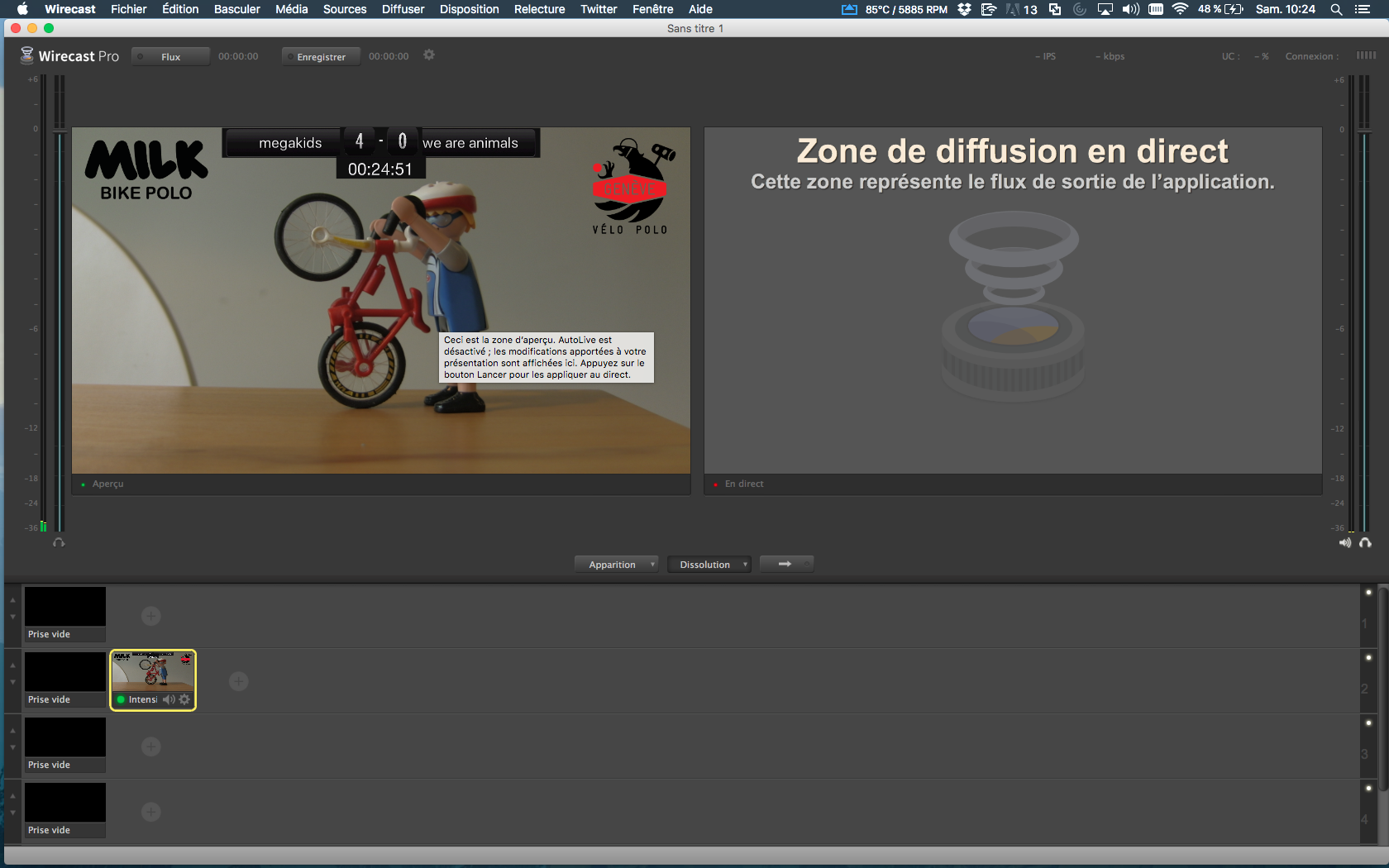Toggle speaker output under right meter
This screenshot has height=868, width=1389.
[1345, 542]
